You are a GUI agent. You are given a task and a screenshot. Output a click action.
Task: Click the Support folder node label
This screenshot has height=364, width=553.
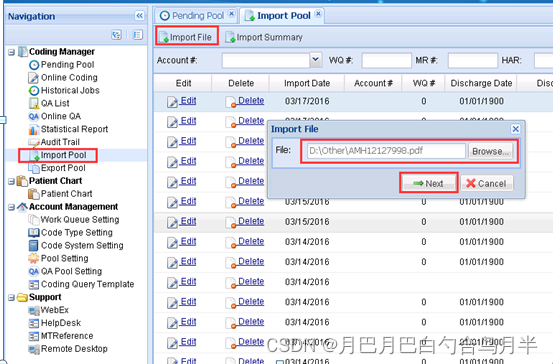click(45, 297)
